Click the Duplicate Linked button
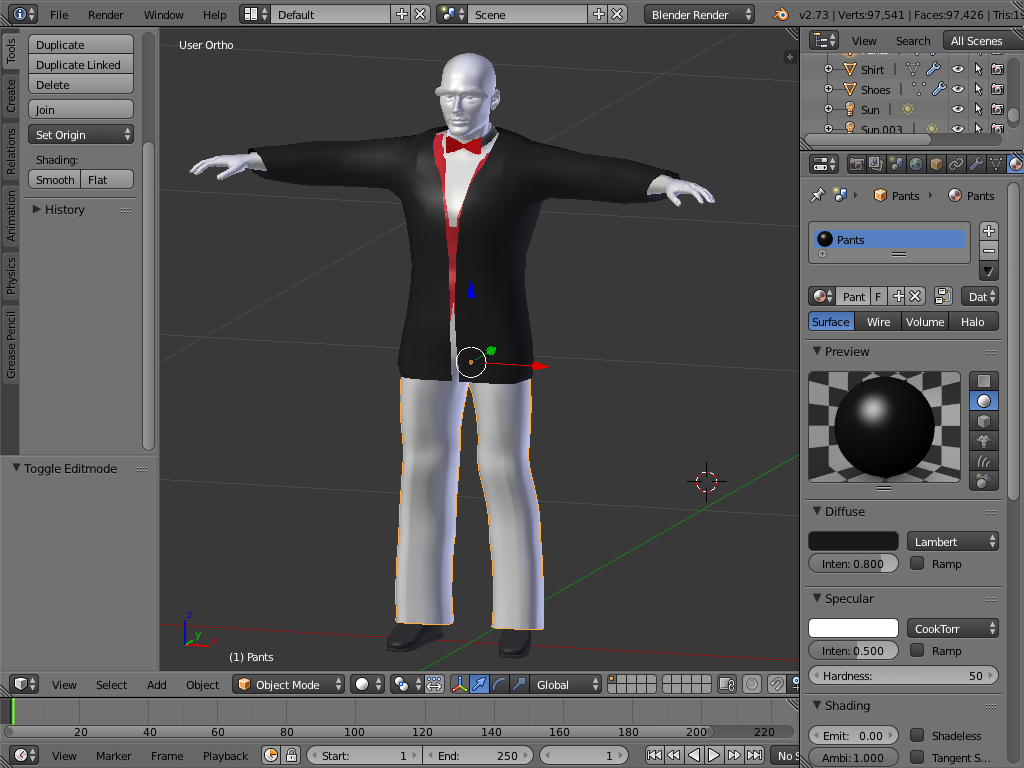This screenshot has height=768, width=1024. point(80,65)
